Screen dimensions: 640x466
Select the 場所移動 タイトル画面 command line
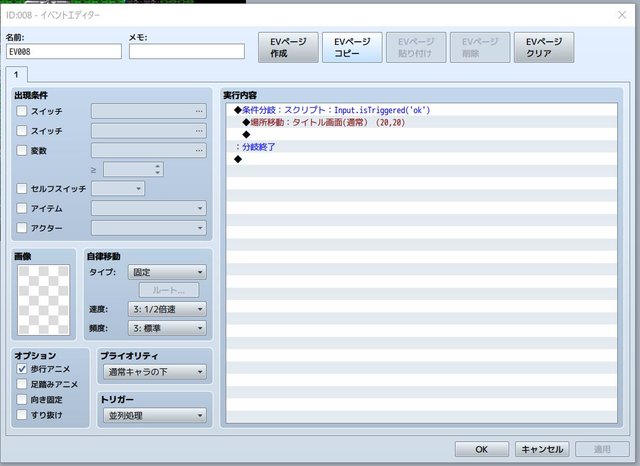(422, 122)
